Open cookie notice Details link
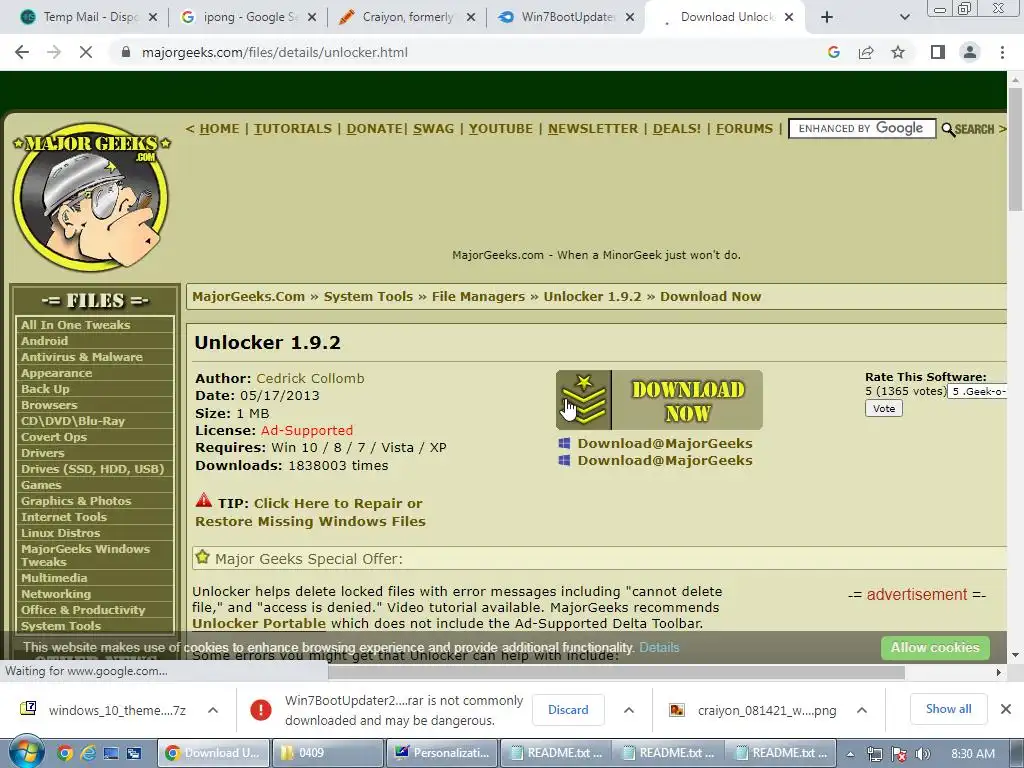1024x768 pixels. pos(659,648)
